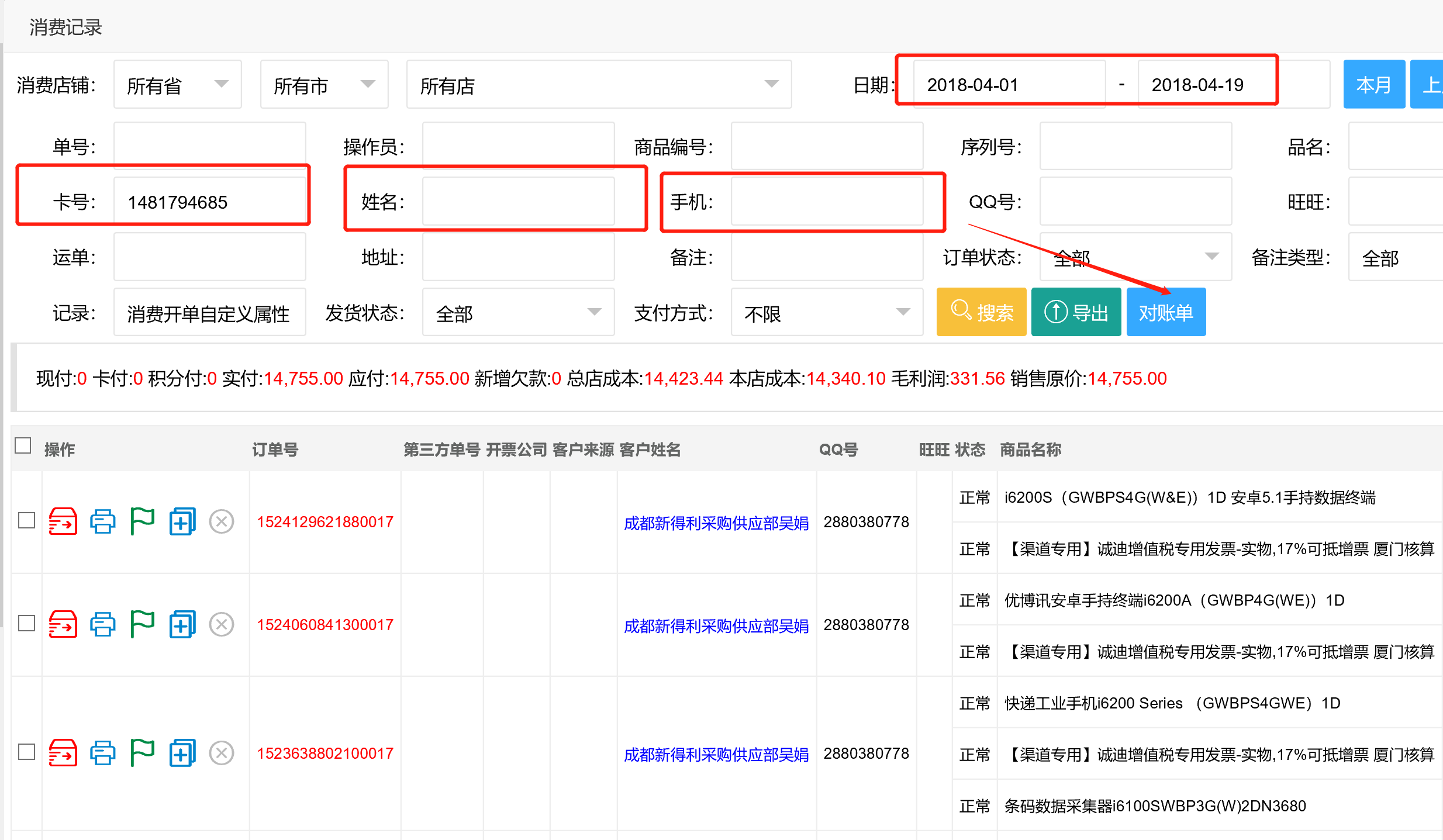Click the QQ号 input field

pyautogui.click(x=1135, y=202)
